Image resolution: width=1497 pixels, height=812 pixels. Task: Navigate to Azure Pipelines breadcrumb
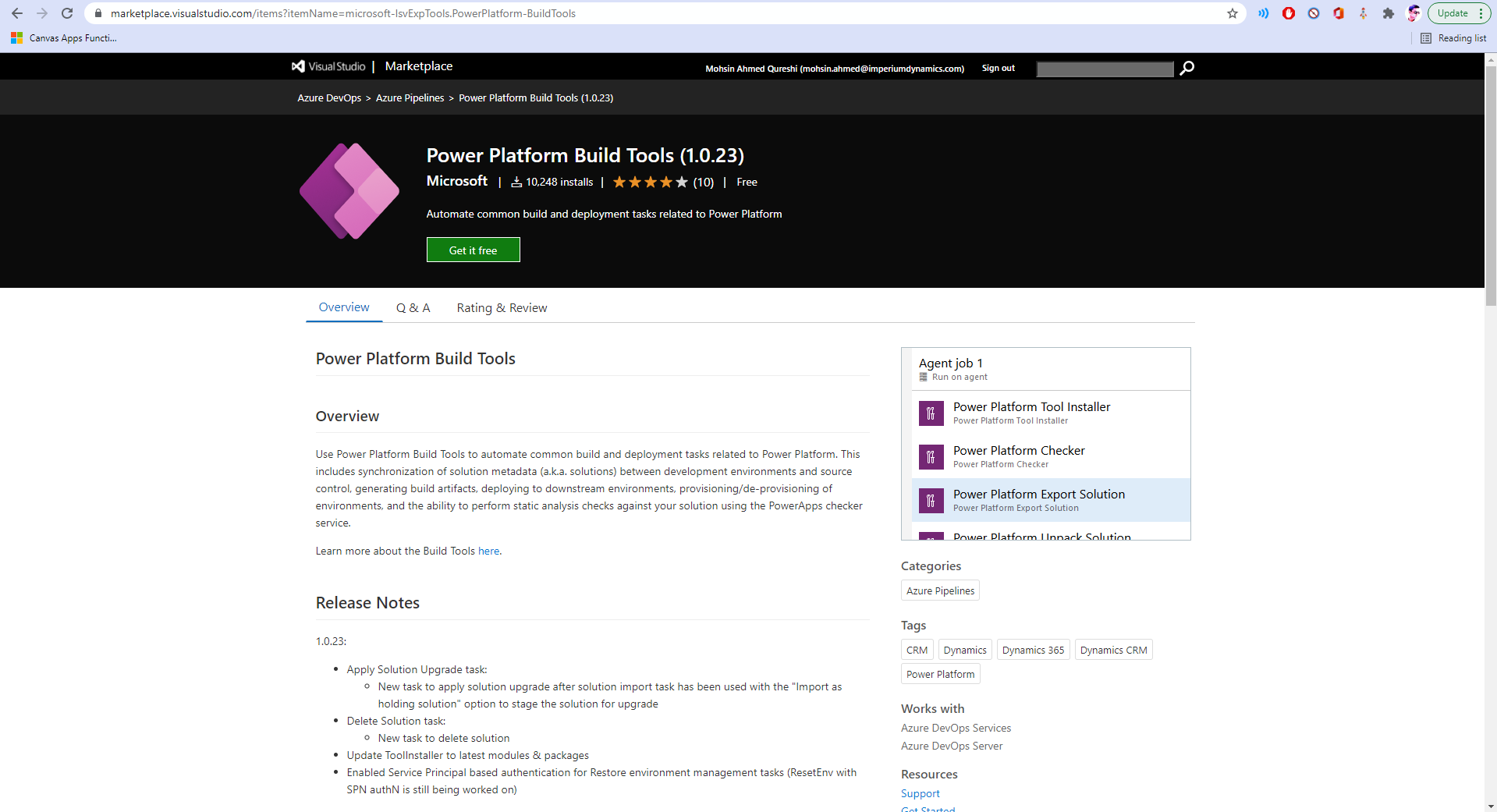click(x=410, y=98)
